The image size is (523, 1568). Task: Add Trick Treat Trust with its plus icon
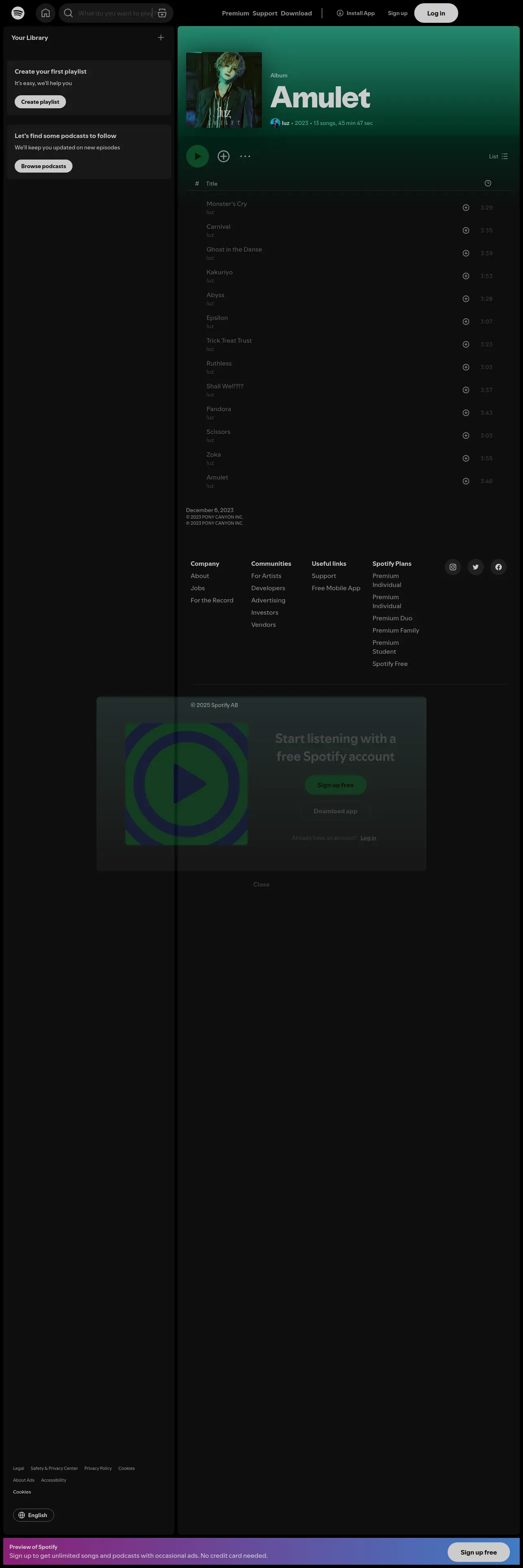466,344
